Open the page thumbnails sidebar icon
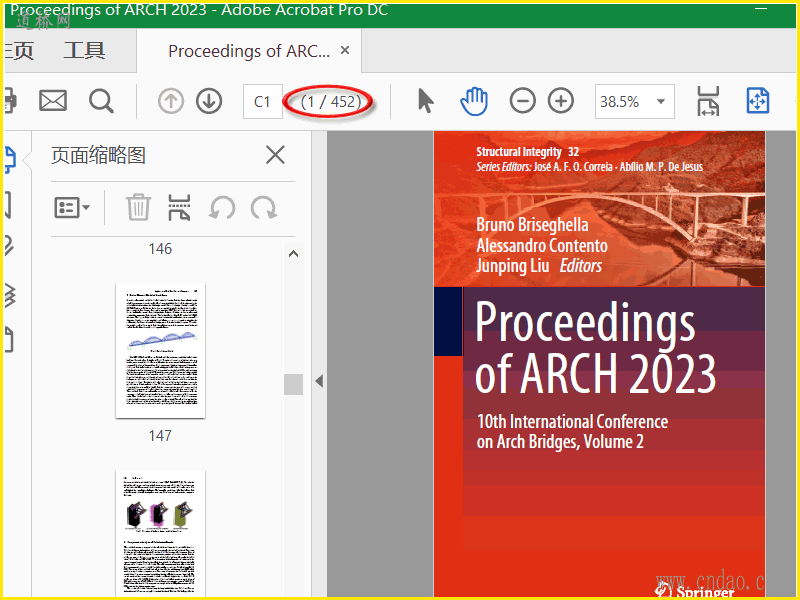Viewport: 800px width, 600px height. click(x=10, y=160)
